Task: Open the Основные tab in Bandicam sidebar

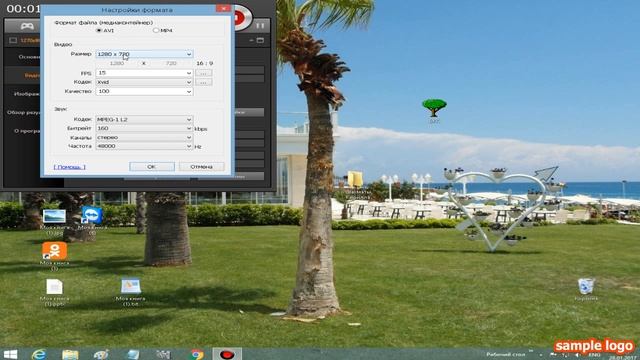Action: tap(29, 57)
